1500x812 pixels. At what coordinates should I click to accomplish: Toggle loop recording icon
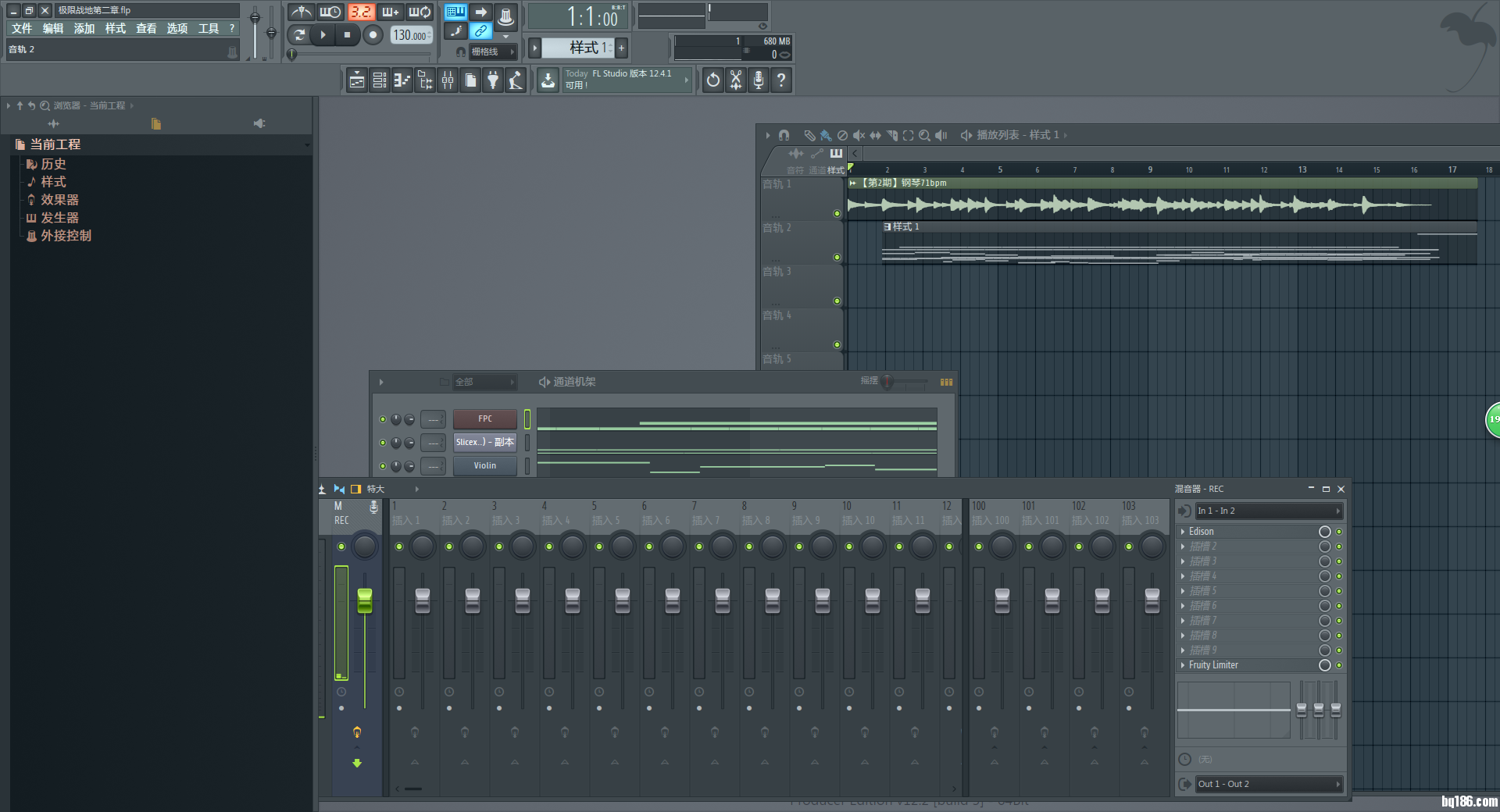coord(420,12)
